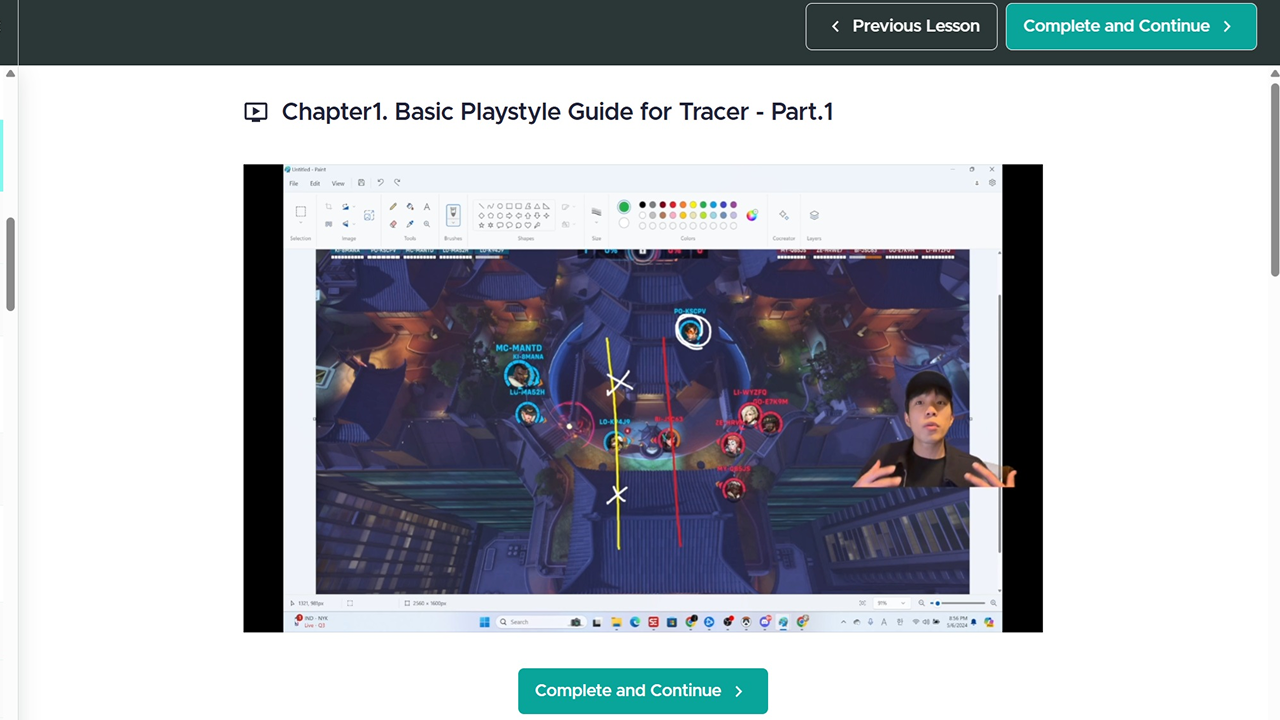The width and height of the screenshot is (1280, 720).
Task: Click Complete and Continue in the top header
Action: click(1131, 26)
